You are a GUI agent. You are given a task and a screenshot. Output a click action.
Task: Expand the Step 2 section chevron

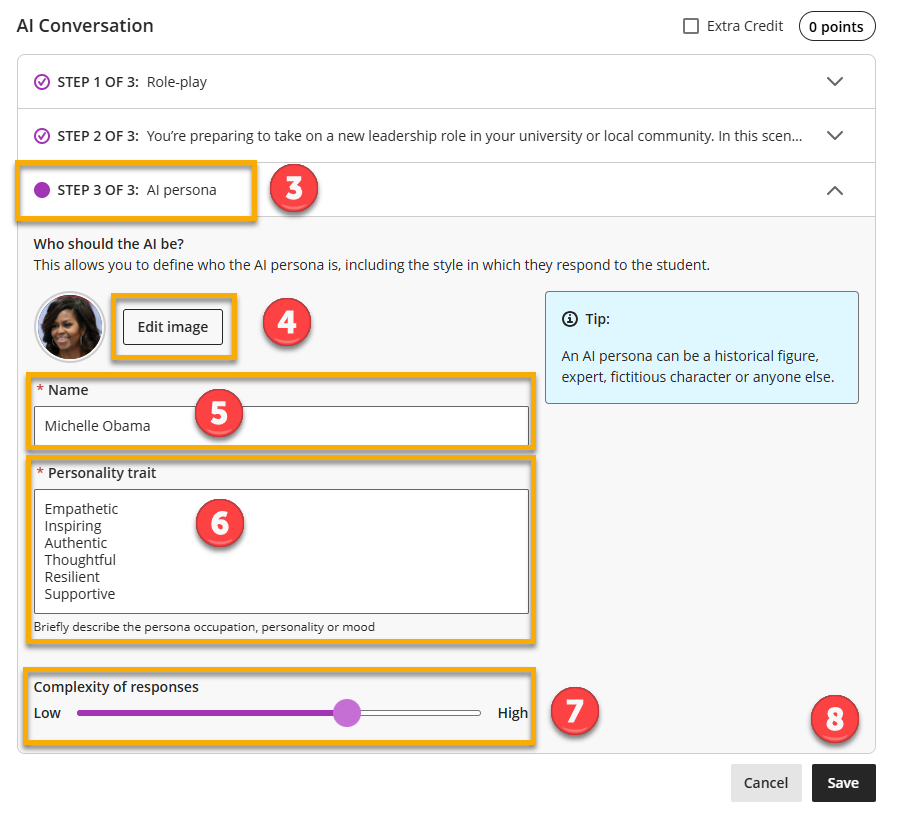tap(835, 136)
